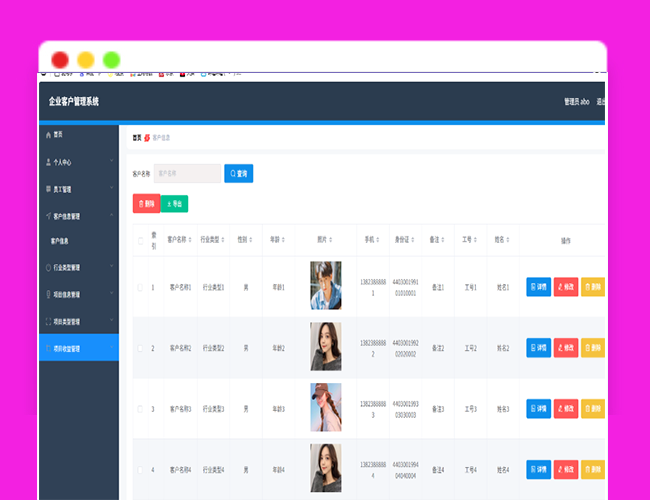Expand the highlighted blue menu item's chevron

pyautogui.click(x=112, y=347)
